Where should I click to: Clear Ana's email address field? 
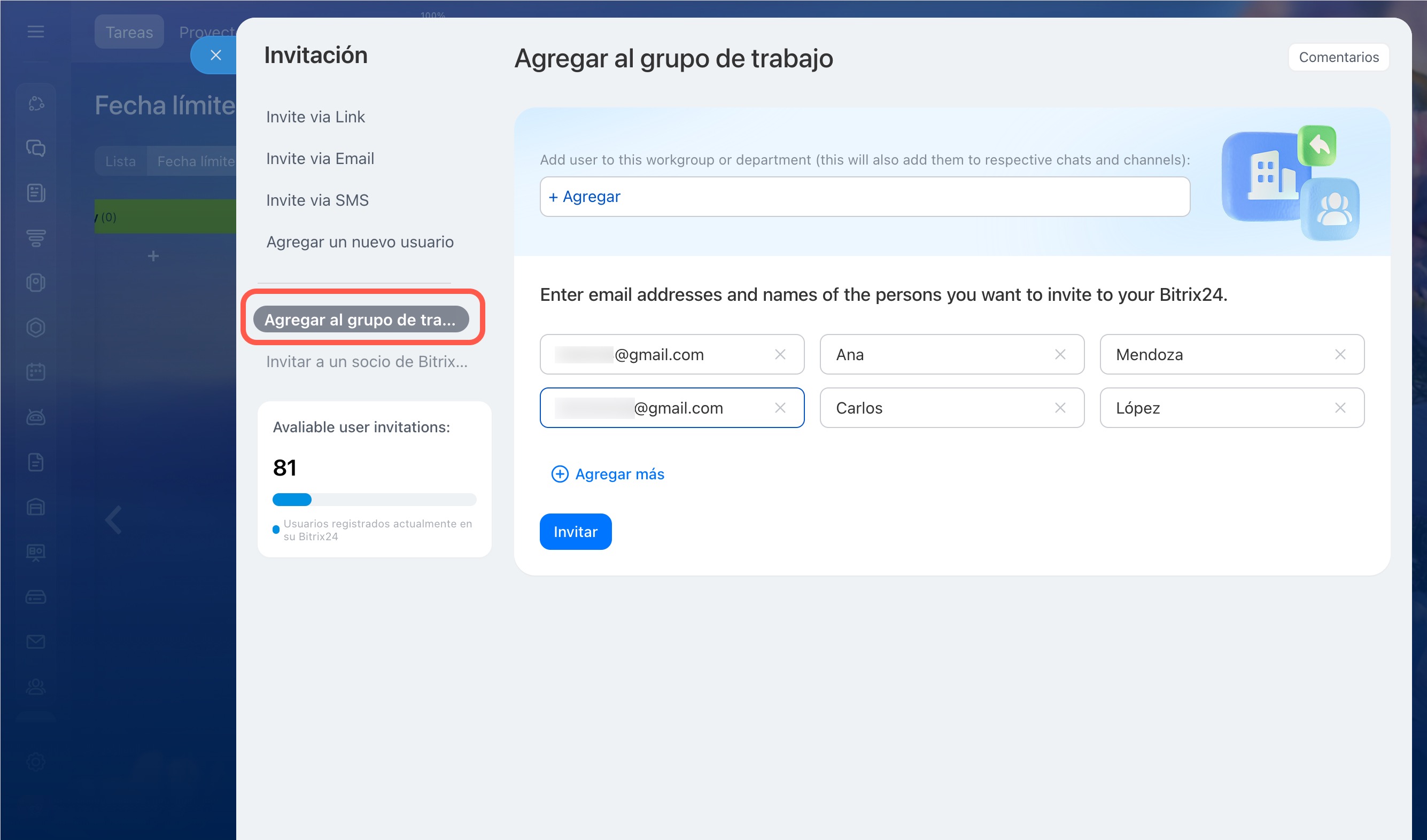780,354
